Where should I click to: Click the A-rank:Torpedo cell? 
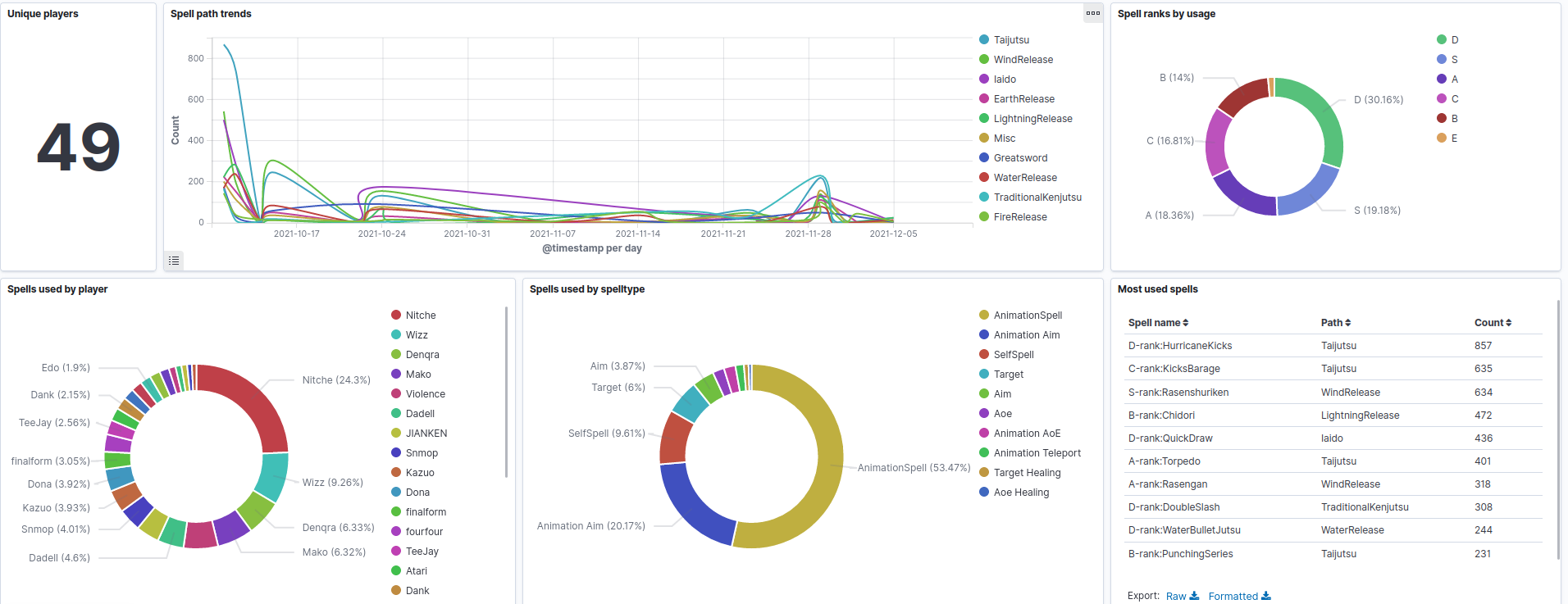[1164, 461]
